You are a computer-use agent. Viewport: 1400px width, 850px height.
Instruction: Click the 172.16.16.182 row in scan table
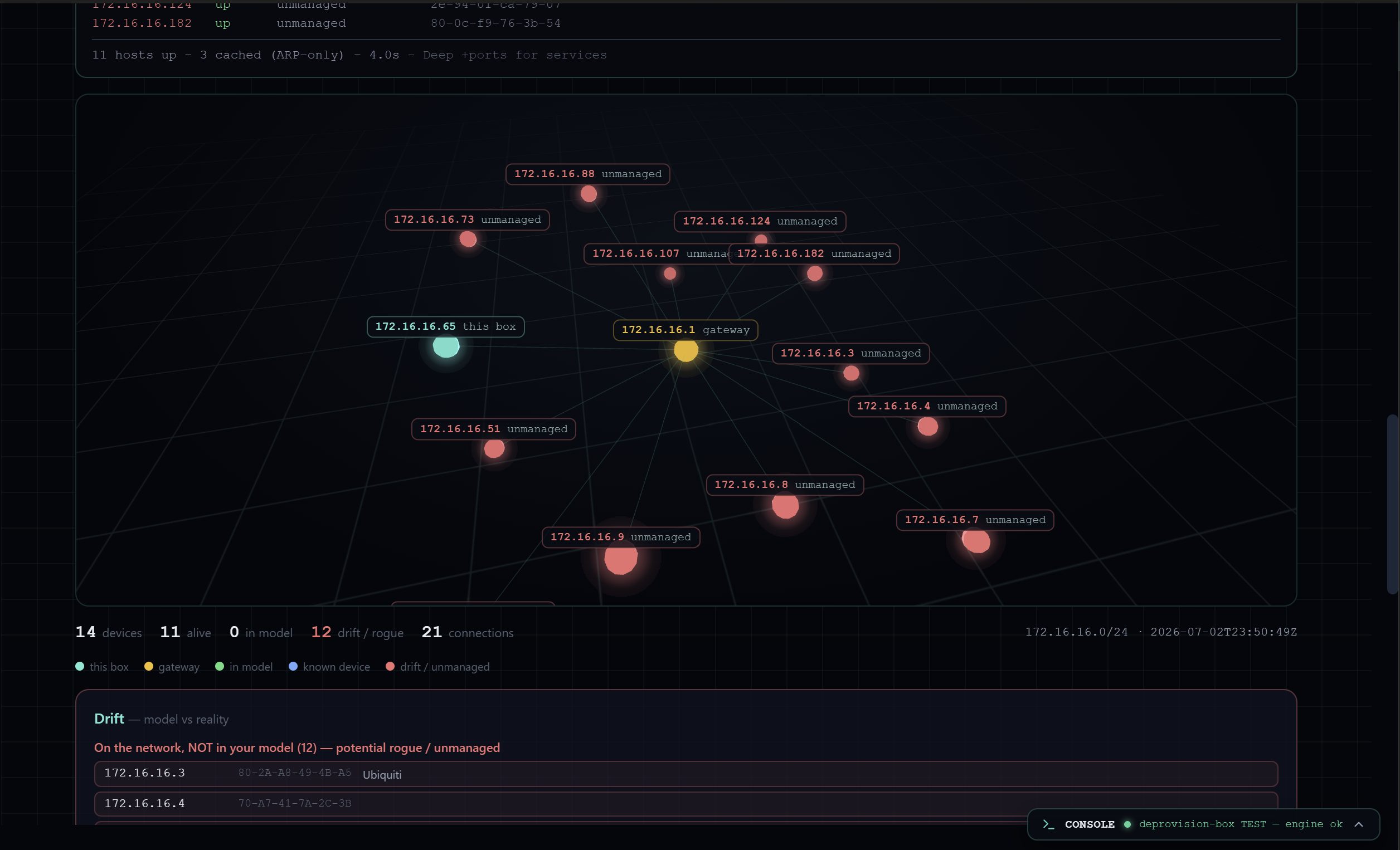pos(686,23)
